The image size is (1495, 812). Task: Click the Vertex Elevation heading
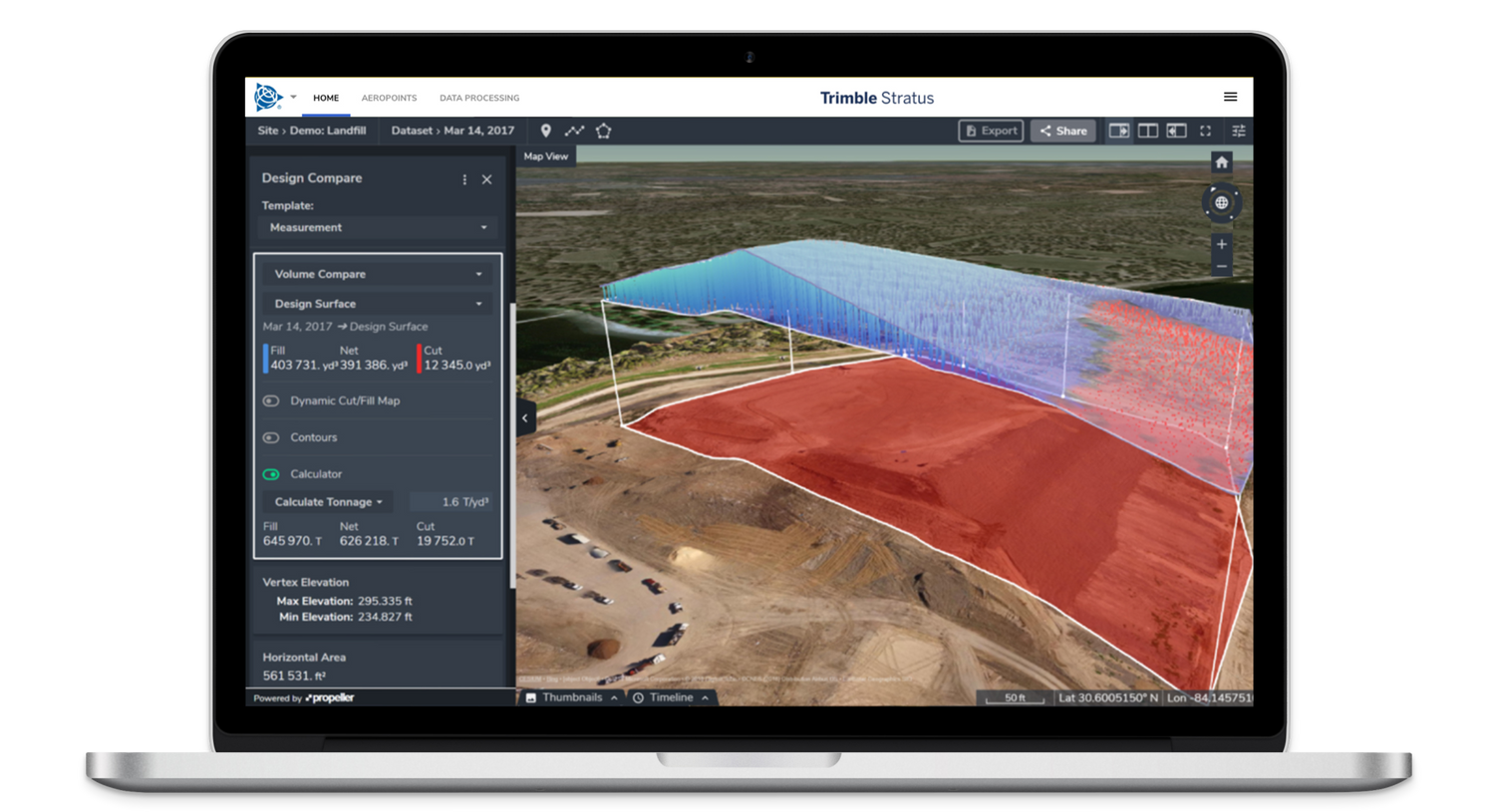[305, 582]
